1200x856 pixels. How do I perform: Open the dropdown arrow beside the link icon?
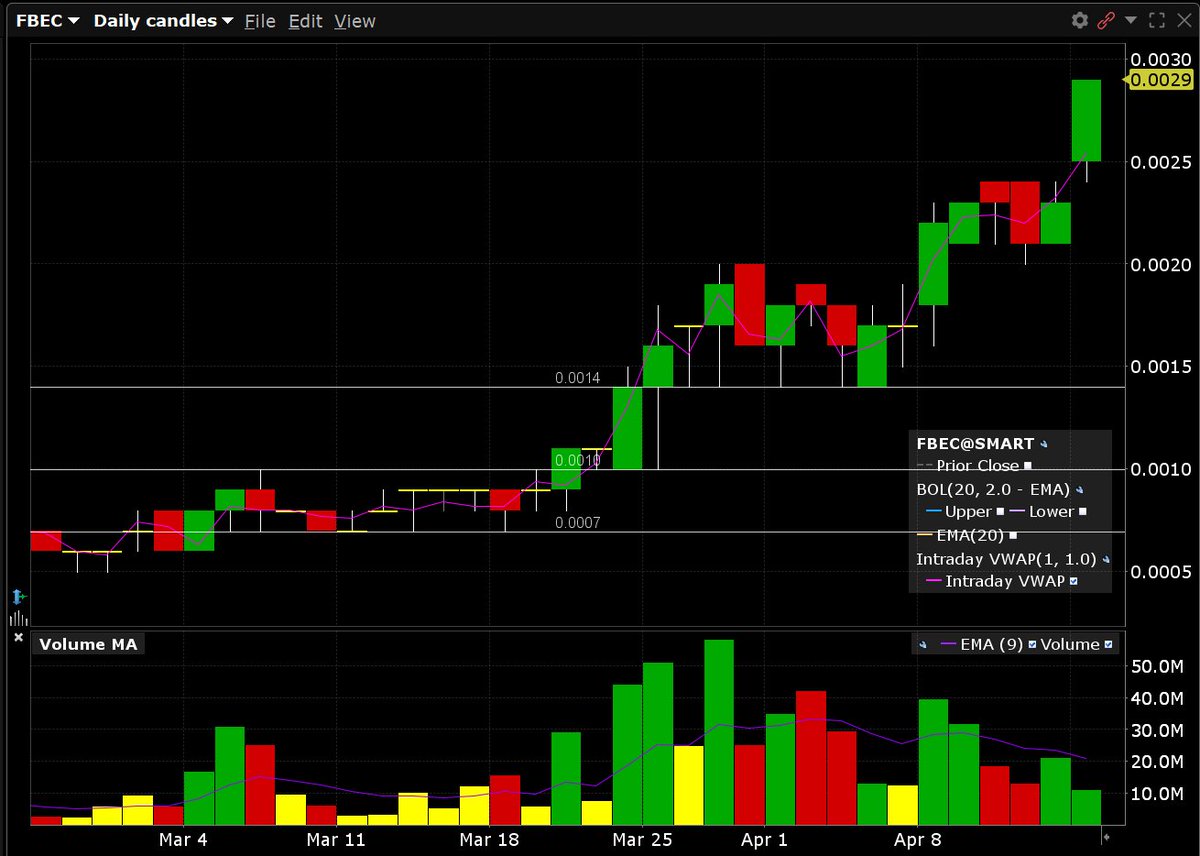pyautogui.click(x=1131, y=20)
